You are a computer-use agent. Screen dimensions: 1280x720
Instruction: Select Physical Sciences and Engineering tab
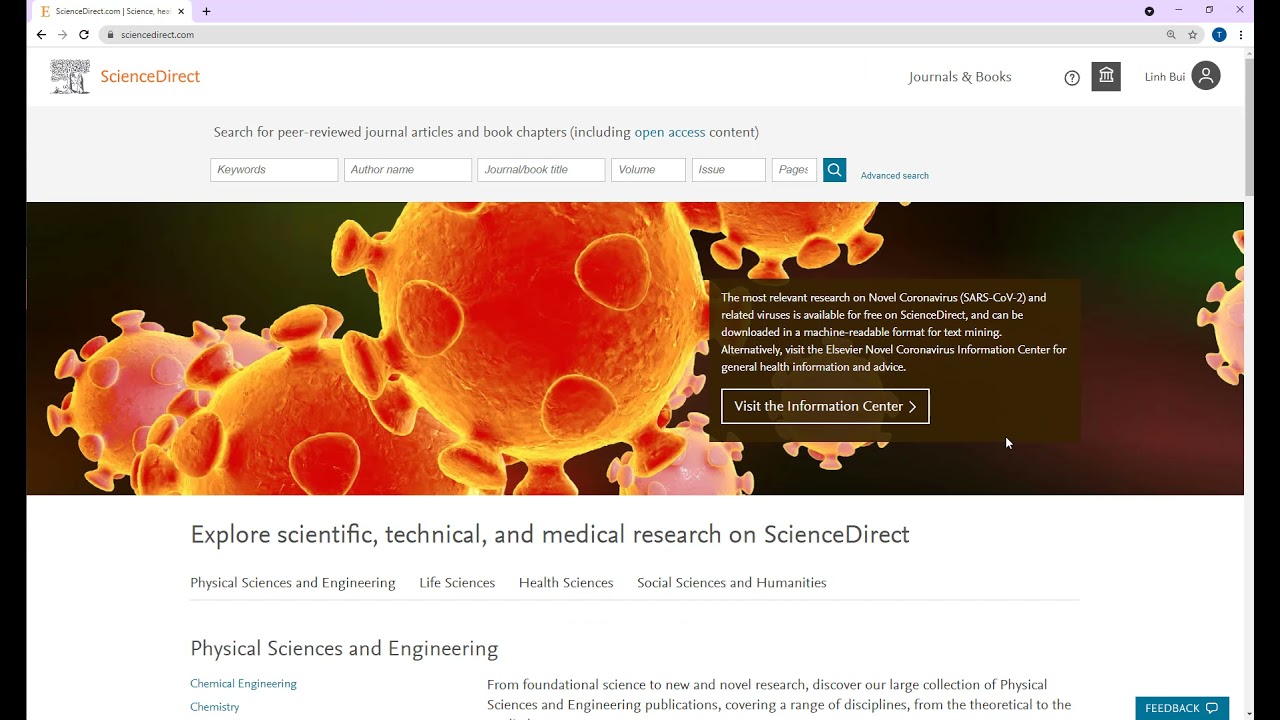click(x=293, y=583)
